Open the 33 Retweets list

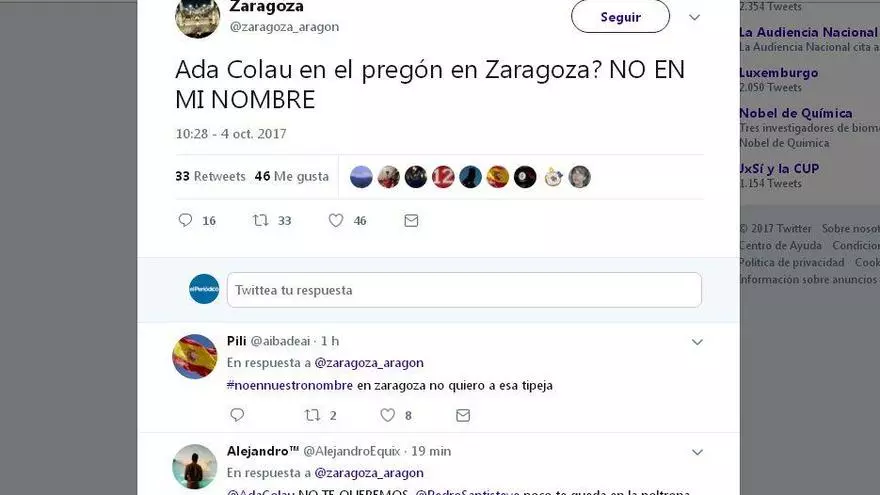(x=210, y=176)
